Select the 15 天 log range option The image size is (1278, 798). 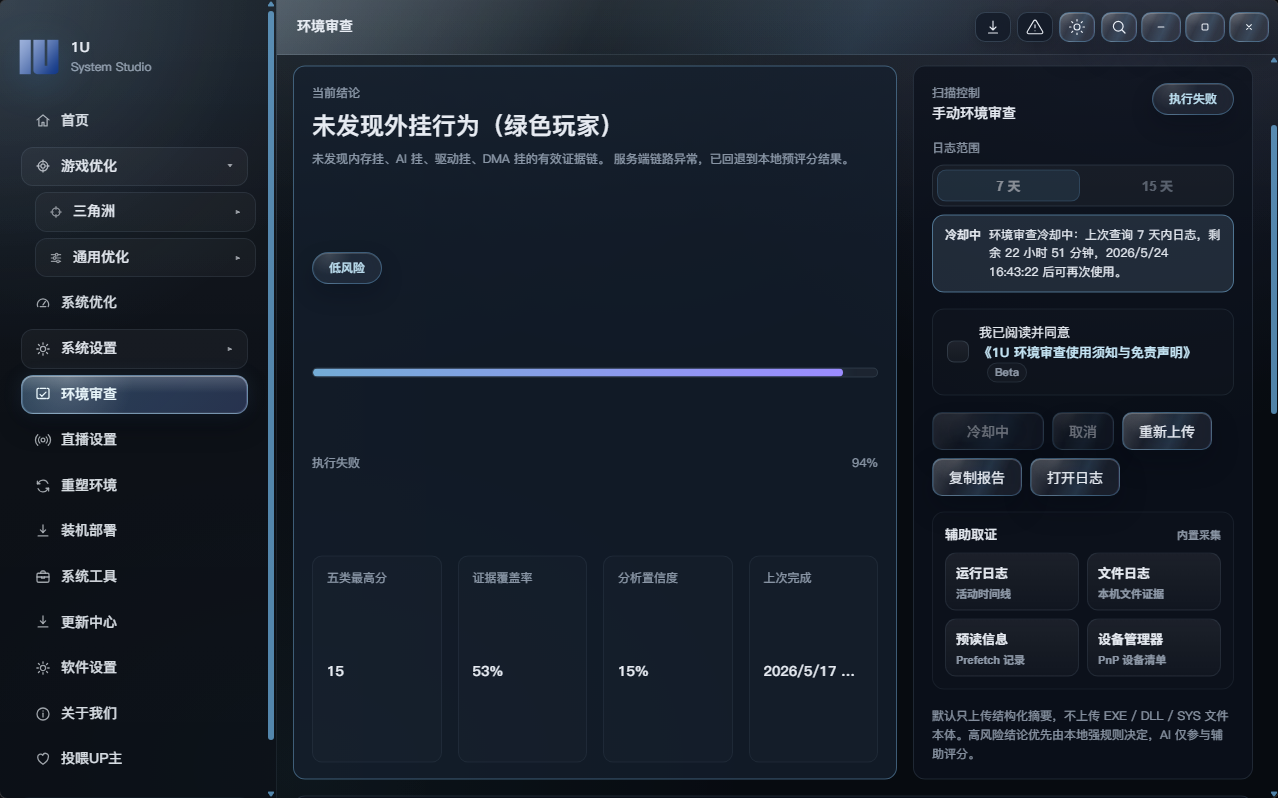pos(1157,186)
